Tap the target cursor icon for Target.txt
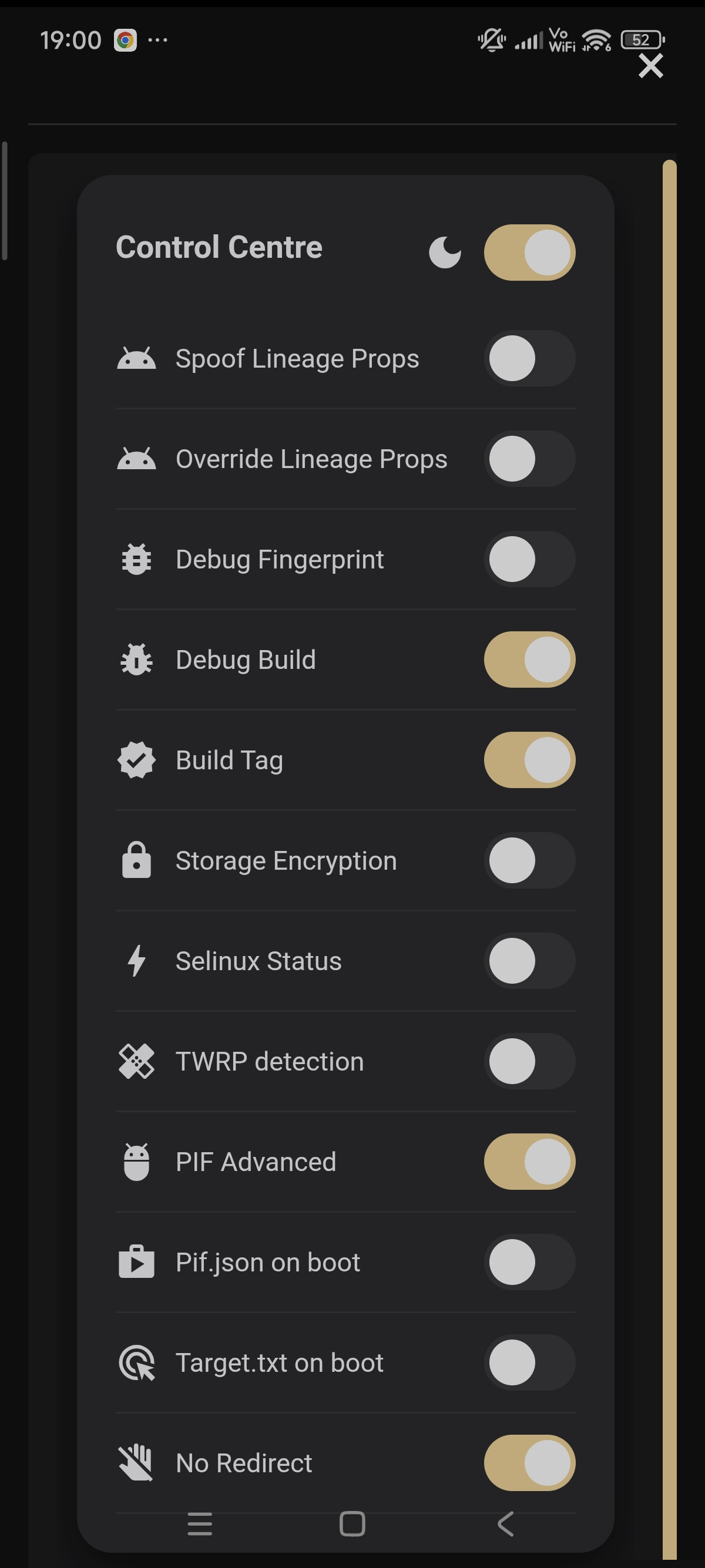The width and height of the screenshot is (705, 1568). point(136,1363)
